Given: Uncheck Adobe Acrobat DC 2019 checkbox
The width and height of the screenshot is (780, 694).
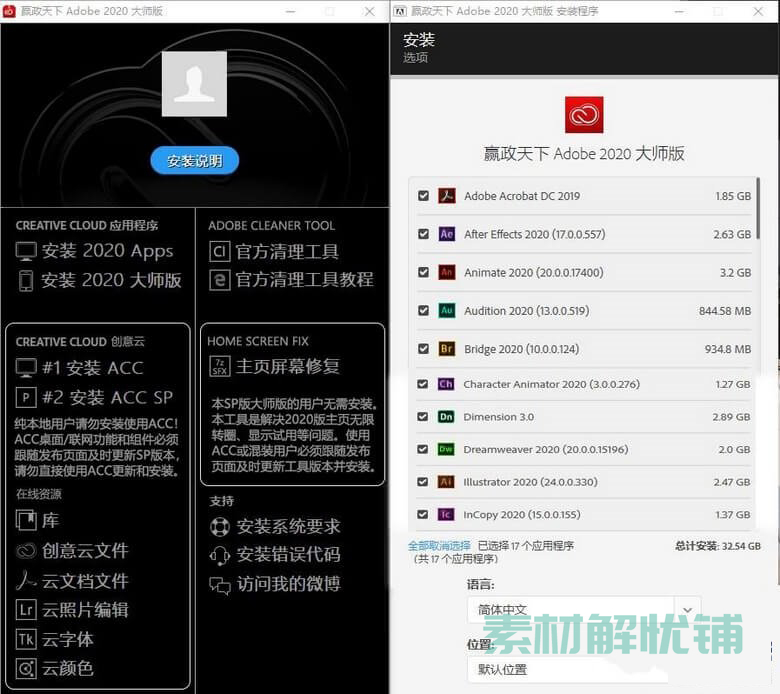Looking at the screenshot, I should 423,196.
